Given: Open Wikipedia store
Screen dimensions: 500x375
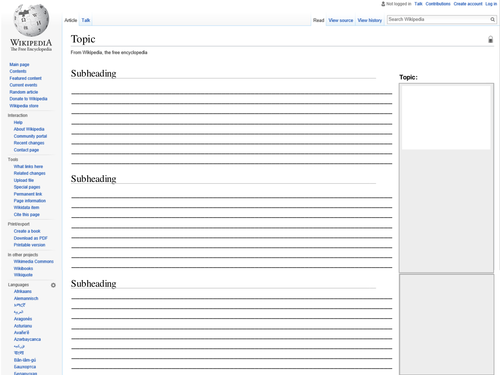Looking at the screenshot, I should tap(24, 106).
